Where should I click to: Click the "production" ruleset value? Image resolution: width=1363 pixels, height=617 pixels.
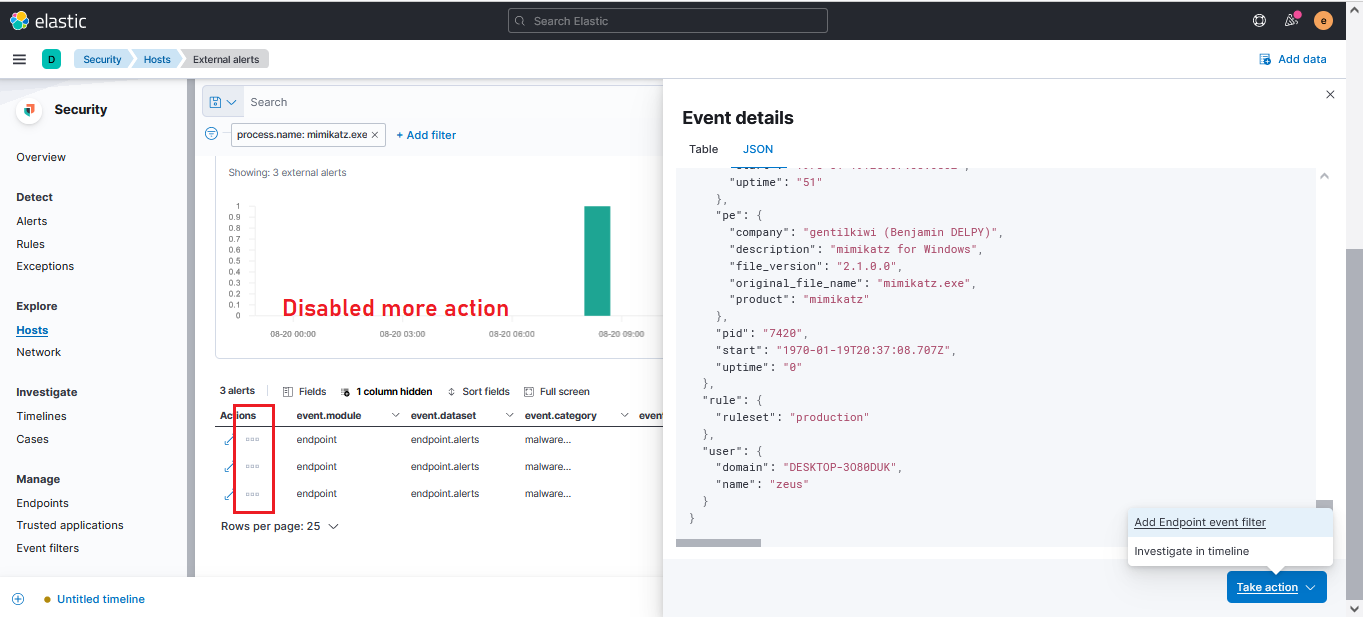coord(829,417)
